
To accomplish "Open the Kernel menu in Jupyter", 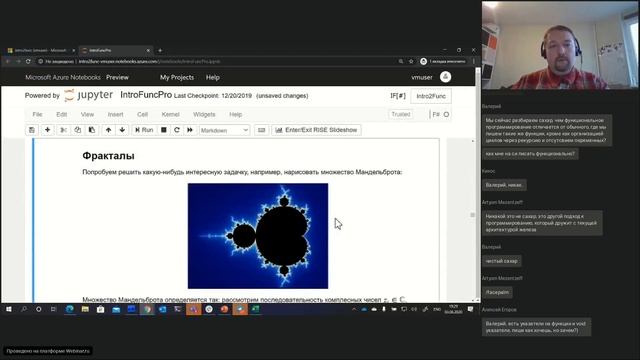I will pos(171,114).
